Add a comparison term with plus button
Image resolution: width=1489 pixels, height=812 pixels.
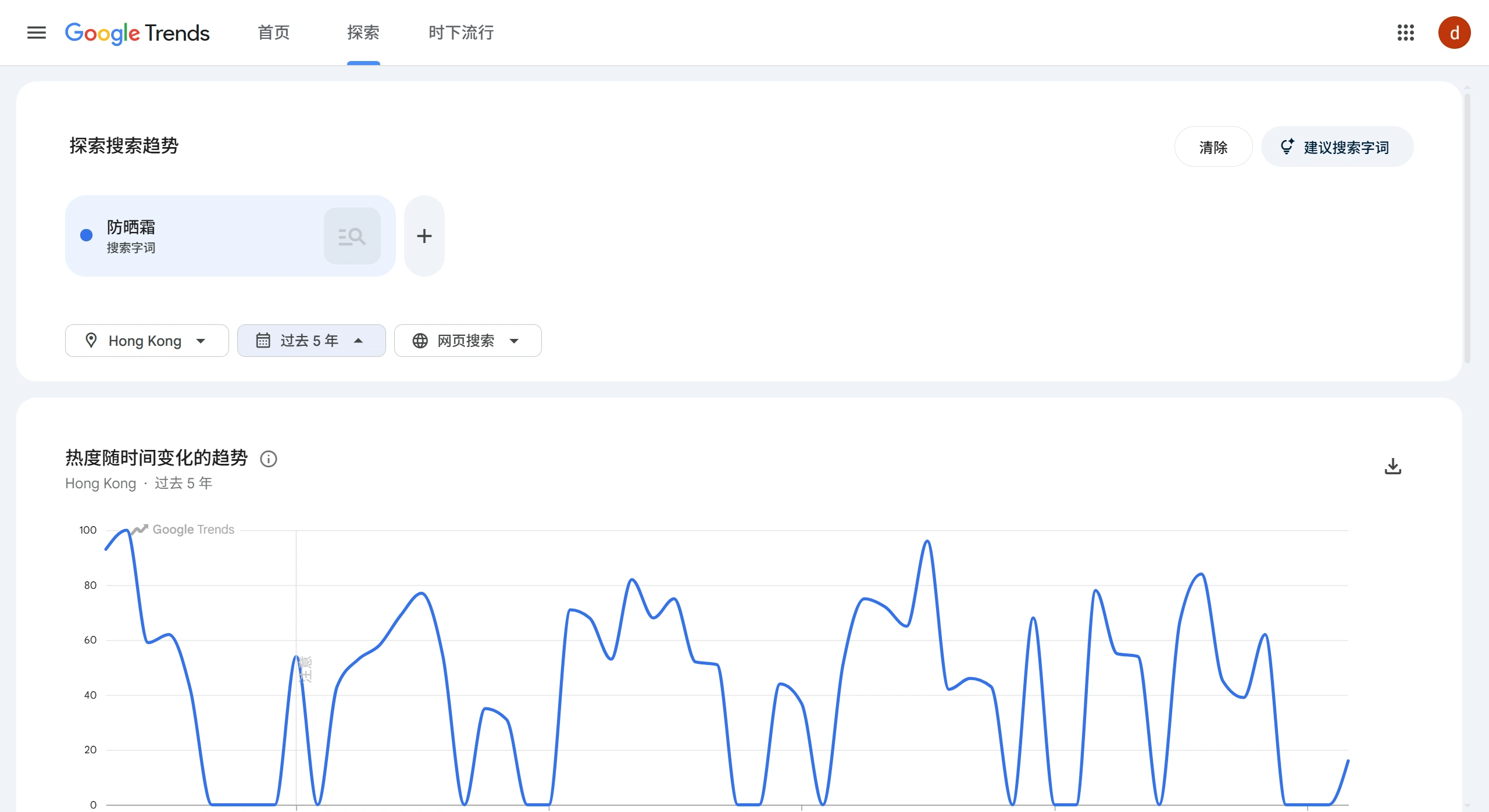point(424,236)
